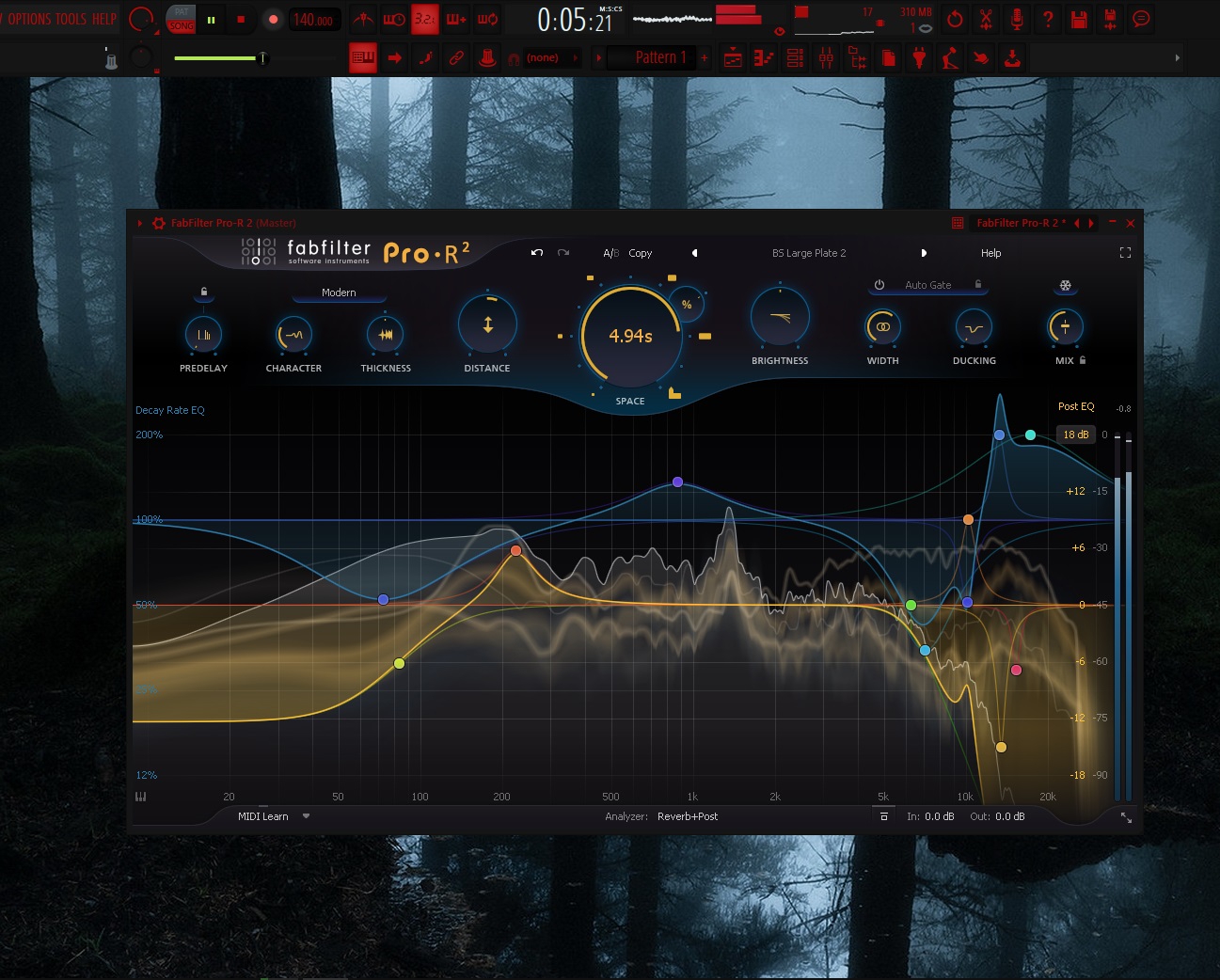Click the stop button in transport
1220x980 pixels.
[x=241, y=19]
